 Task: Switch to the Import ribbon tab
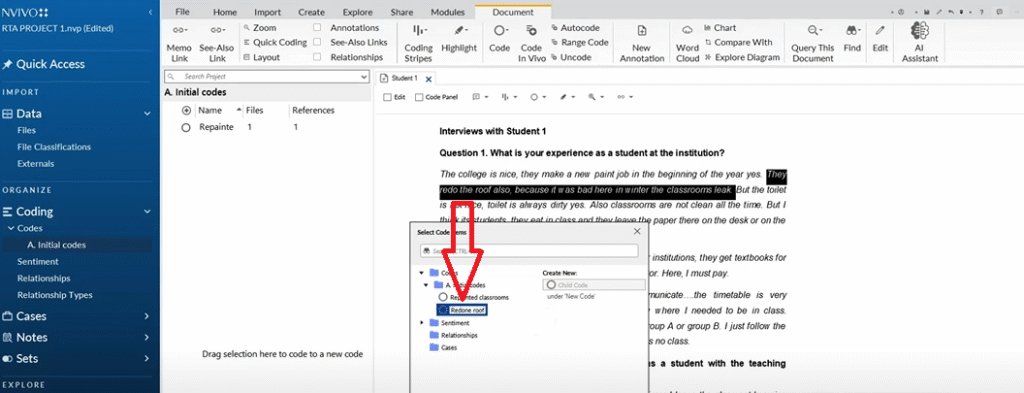tap(268, 12)
